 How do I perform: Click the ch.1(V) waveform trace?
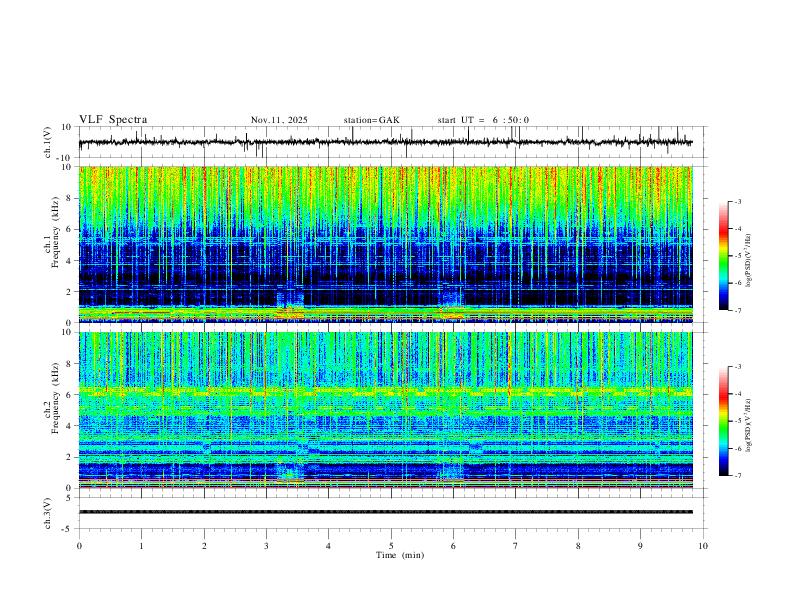click(x=385, y=142)
